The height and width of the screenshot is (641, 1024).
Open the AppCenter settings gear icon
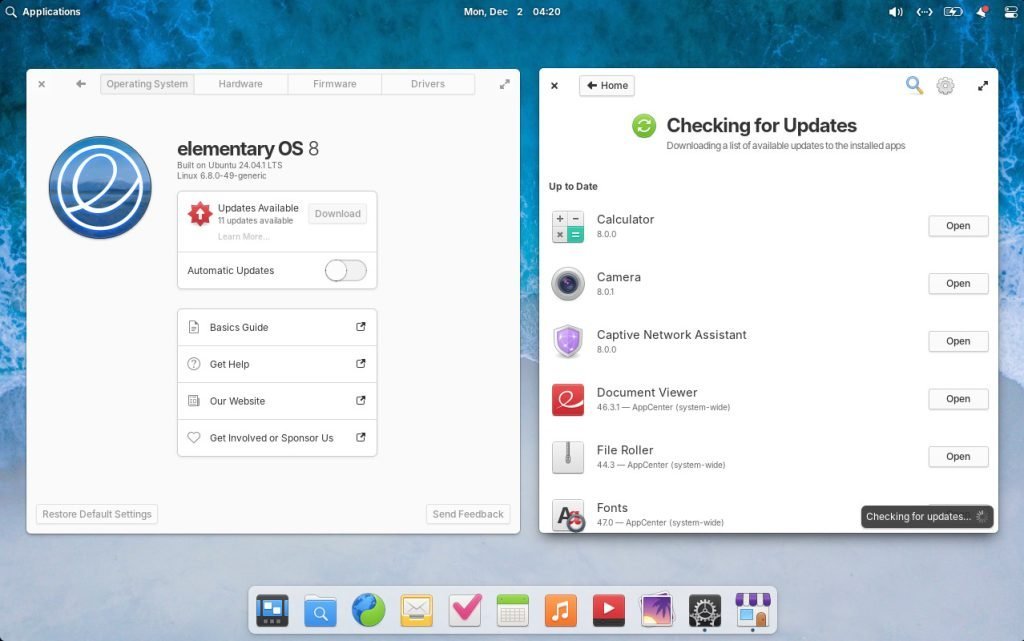tap(945, 86)
